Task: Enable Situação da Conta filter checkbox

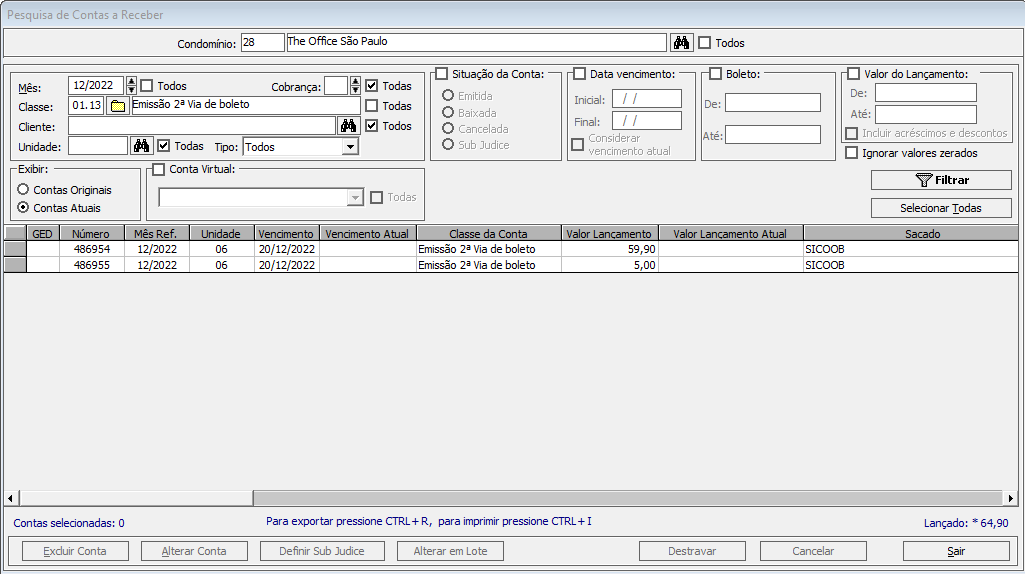Action: tap(443, 74)
